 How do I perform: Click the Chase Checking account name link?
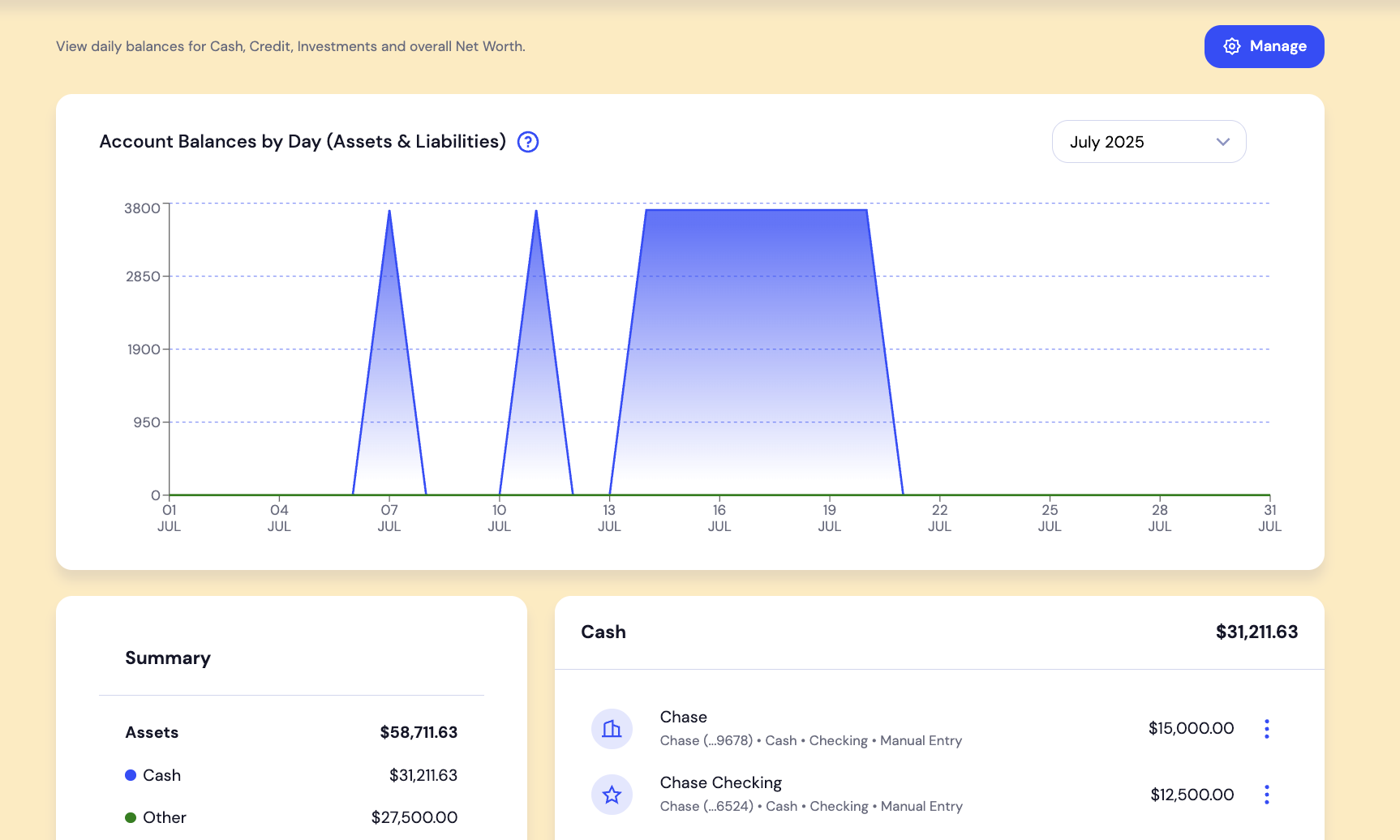point(721,782)
